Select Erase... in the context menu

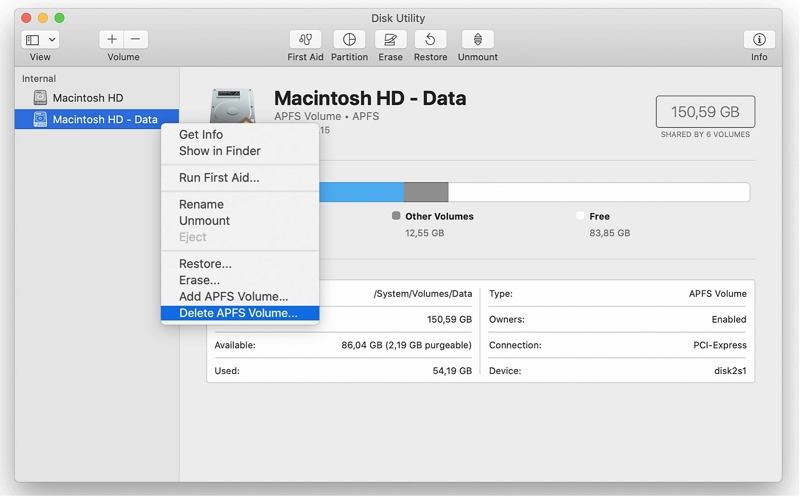click(240, 280)
